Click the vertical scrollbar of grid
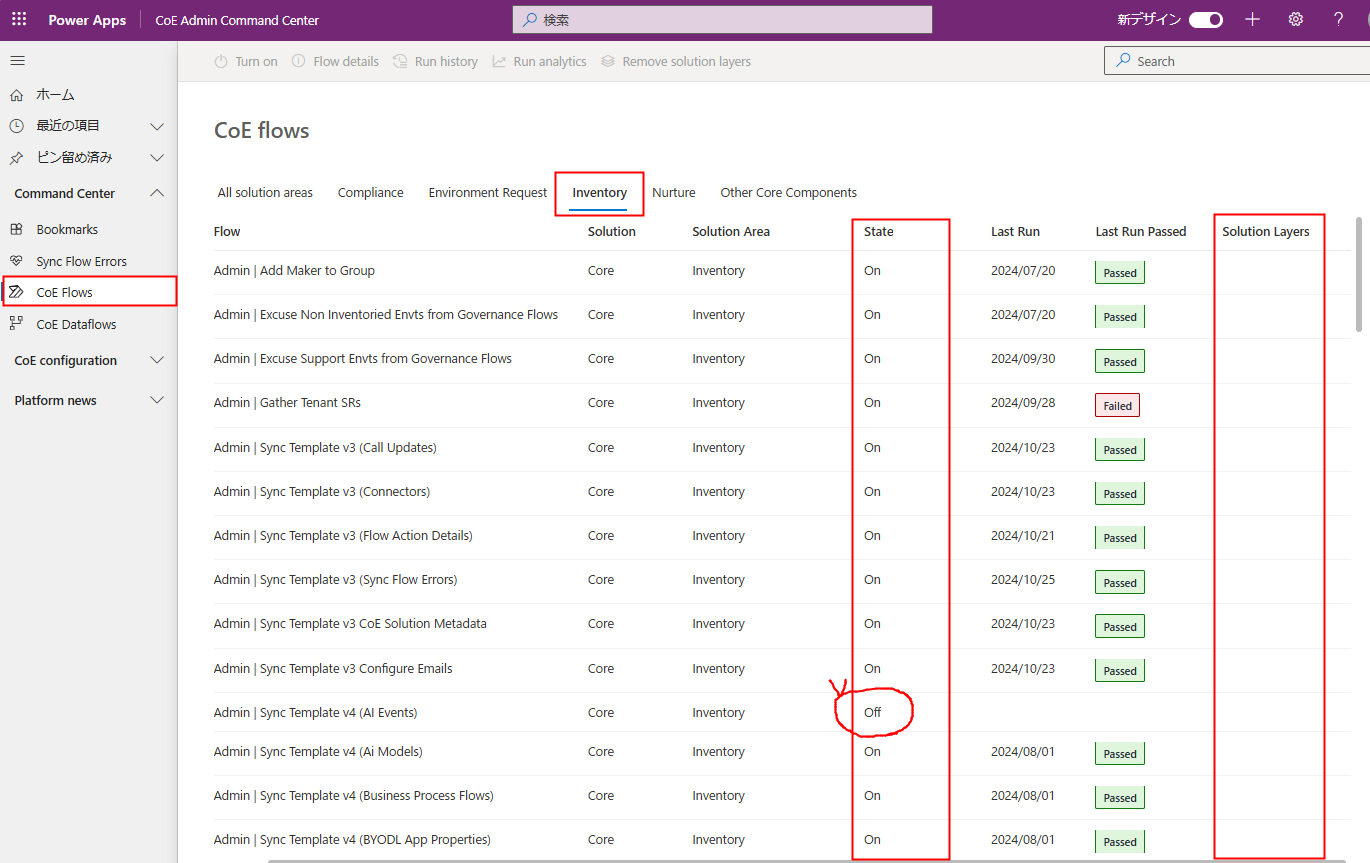 coord(1359,274)
